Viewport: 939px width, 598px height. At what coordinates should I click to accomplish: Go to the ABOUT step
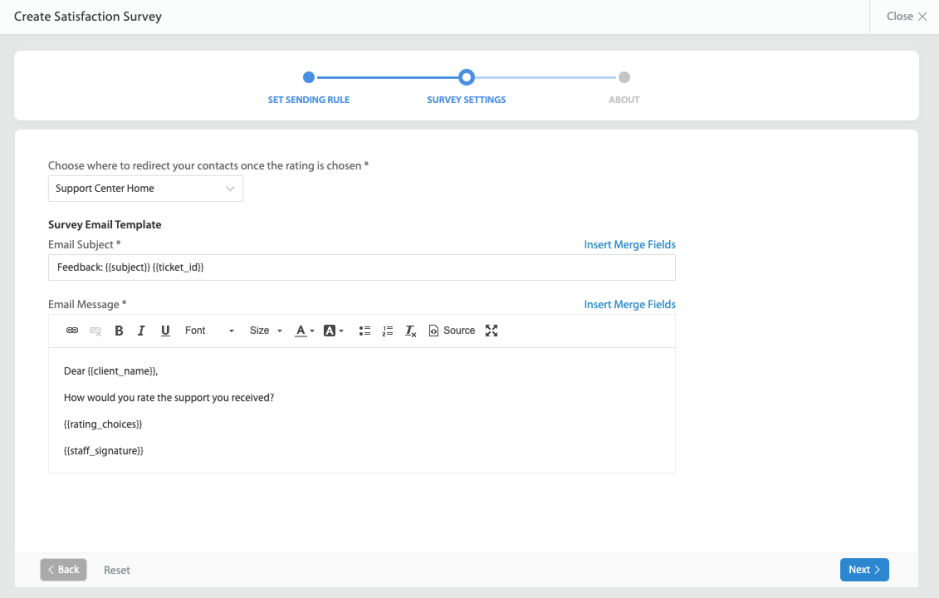[x=623, y=99]
